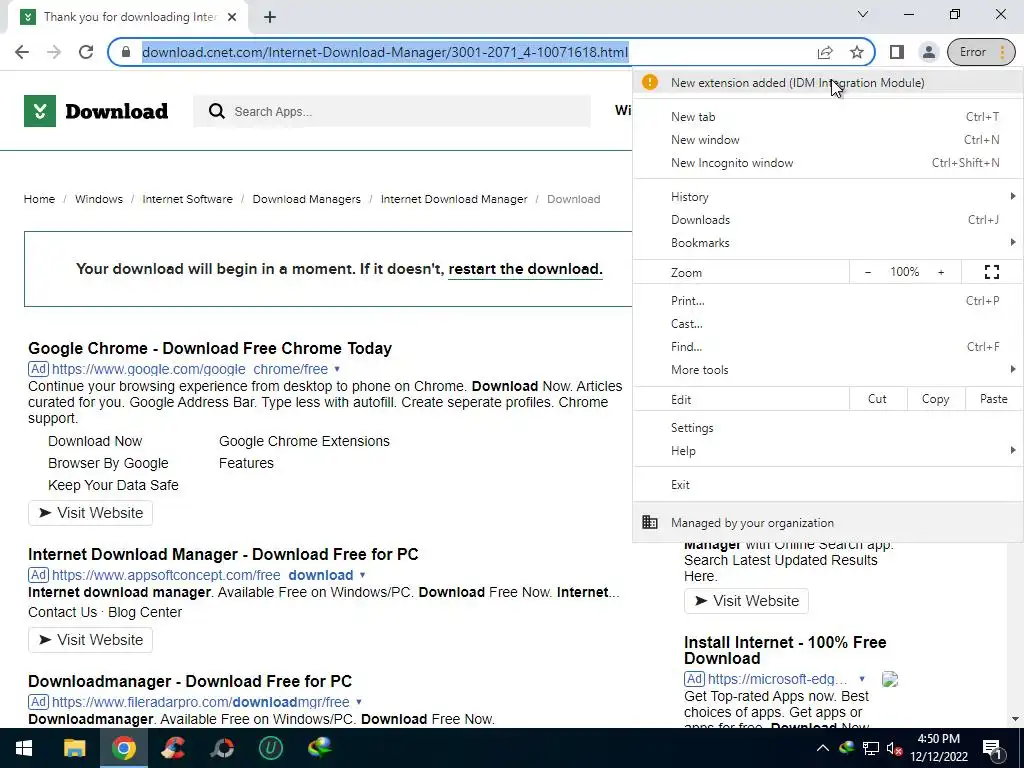This screenshot has width=1024, height=768.
Task: Select Print from Chrome menu
Action: (x=827, y=301)
